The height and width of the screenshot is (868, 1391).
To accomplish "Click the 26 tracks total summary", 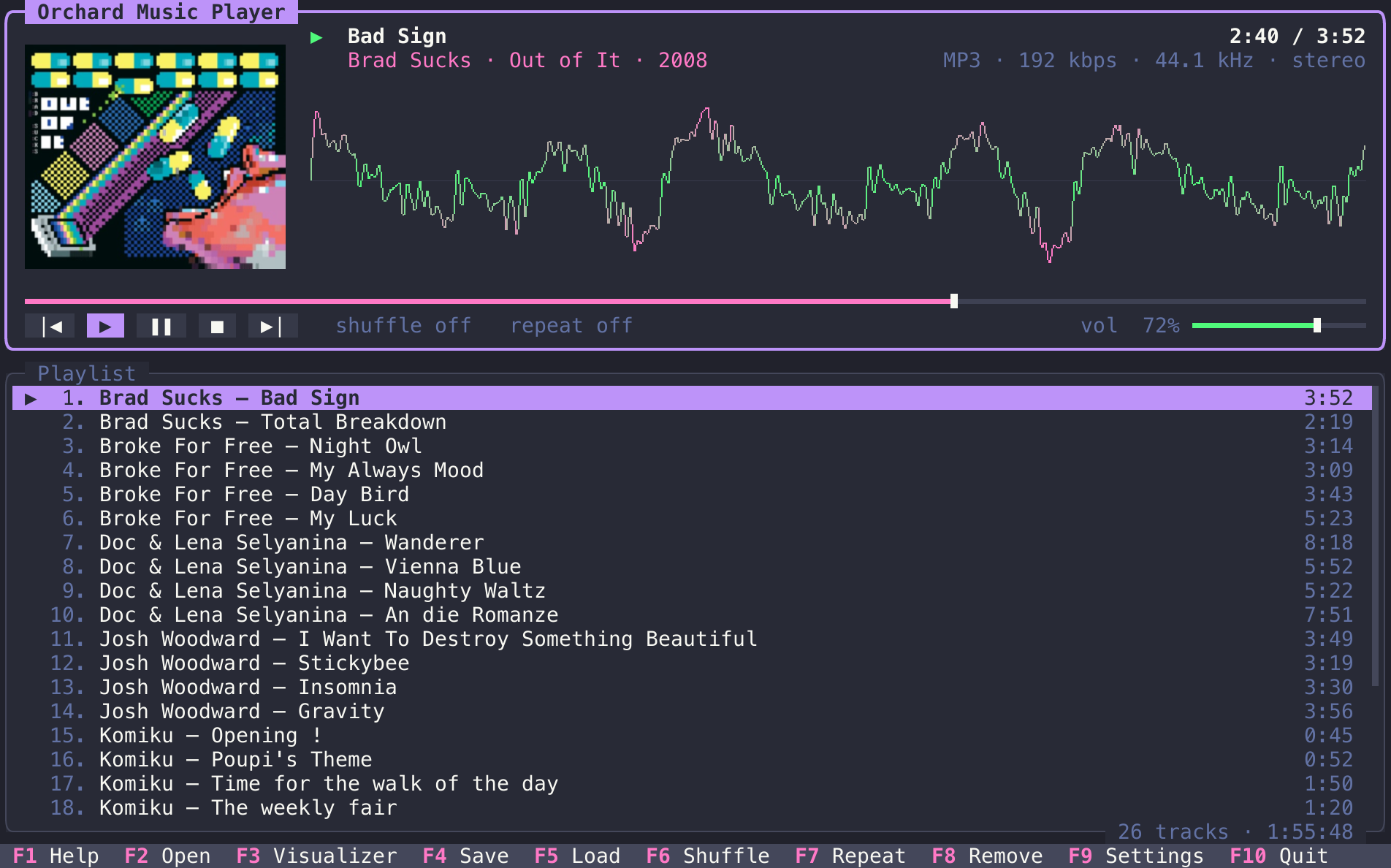I will pos(1235,831).
